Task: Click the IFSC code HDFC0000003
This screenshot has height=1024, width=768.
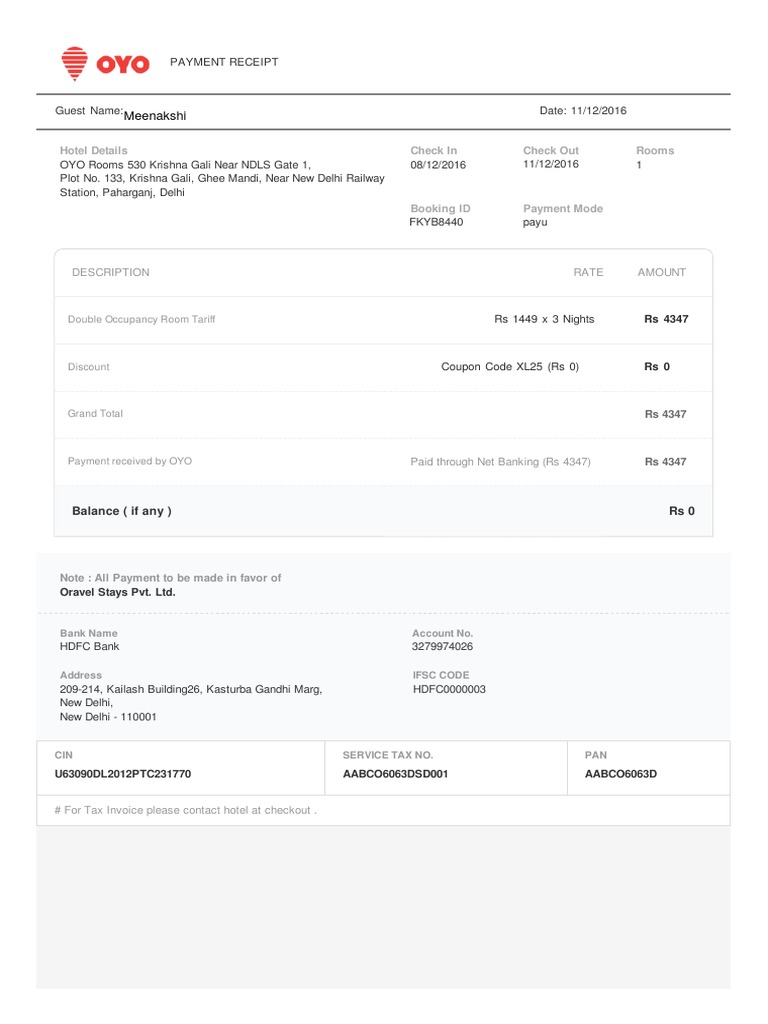Action: 449,689
